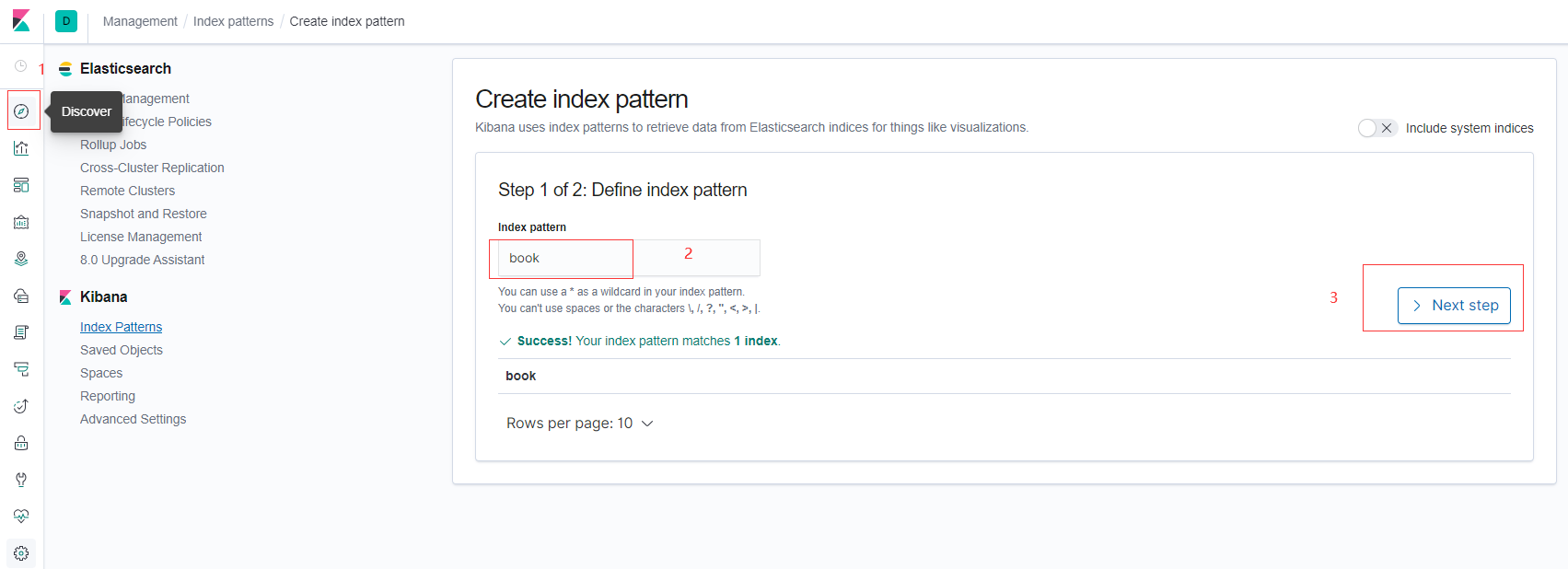The height and width of the screenshot is (569, 1568).
Task: Open Stack Monitoring heartbeat icon
Action: pos(21,517)
